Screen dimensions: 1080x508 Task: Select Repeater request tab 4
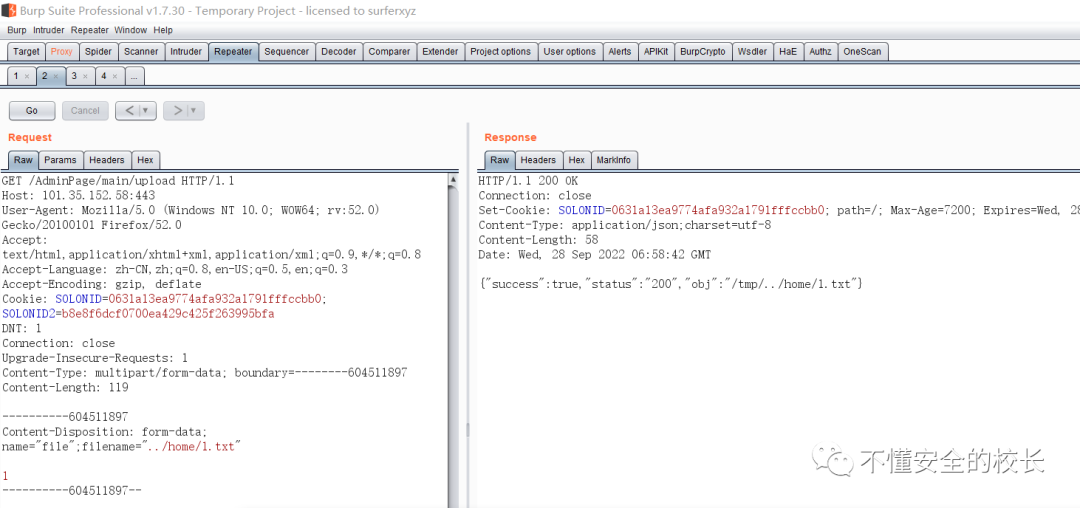pos(104,76)
